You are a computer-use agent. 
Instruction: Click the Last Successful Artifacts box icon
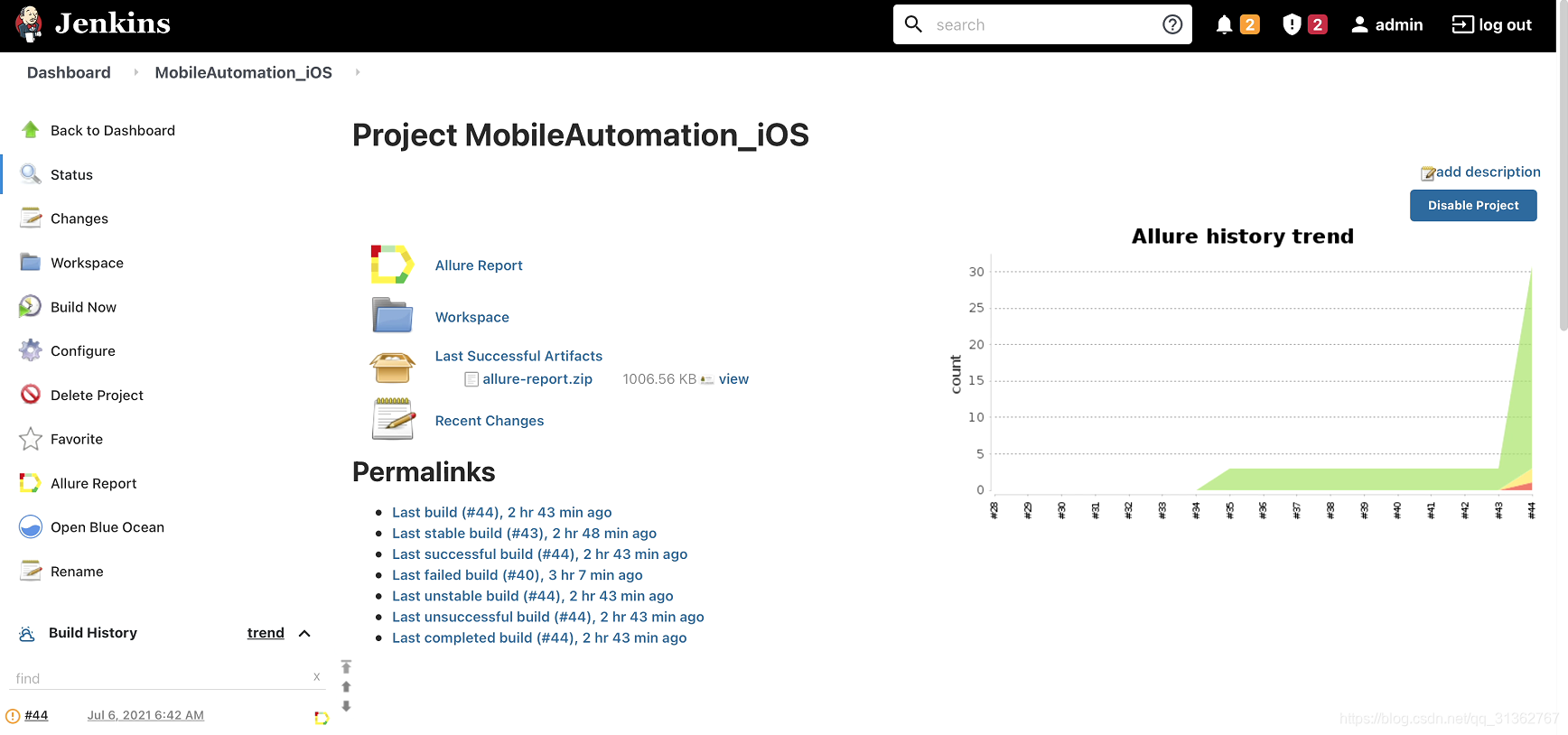pos(392,367)
